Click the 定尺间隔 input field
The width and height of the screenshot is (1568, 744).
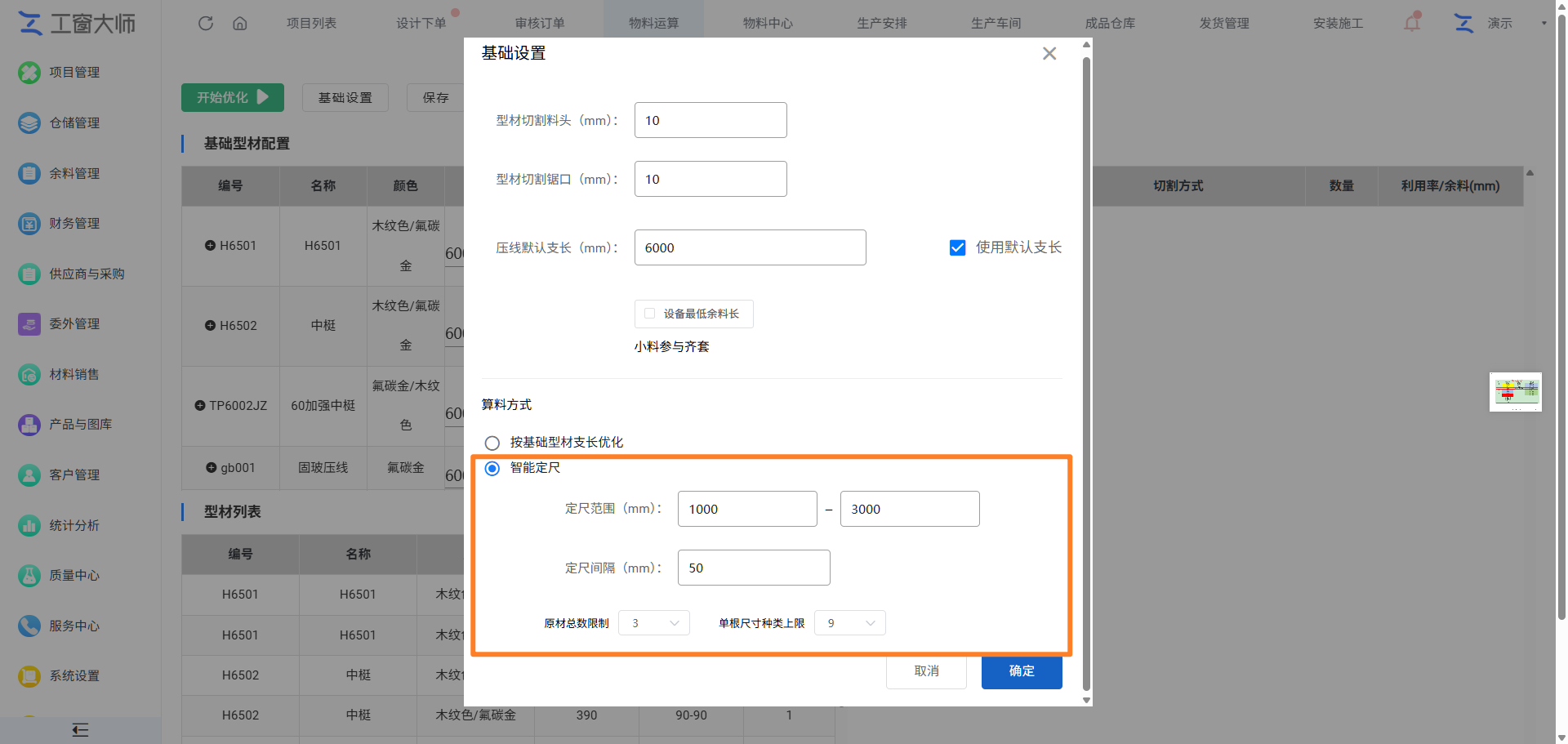754,568
